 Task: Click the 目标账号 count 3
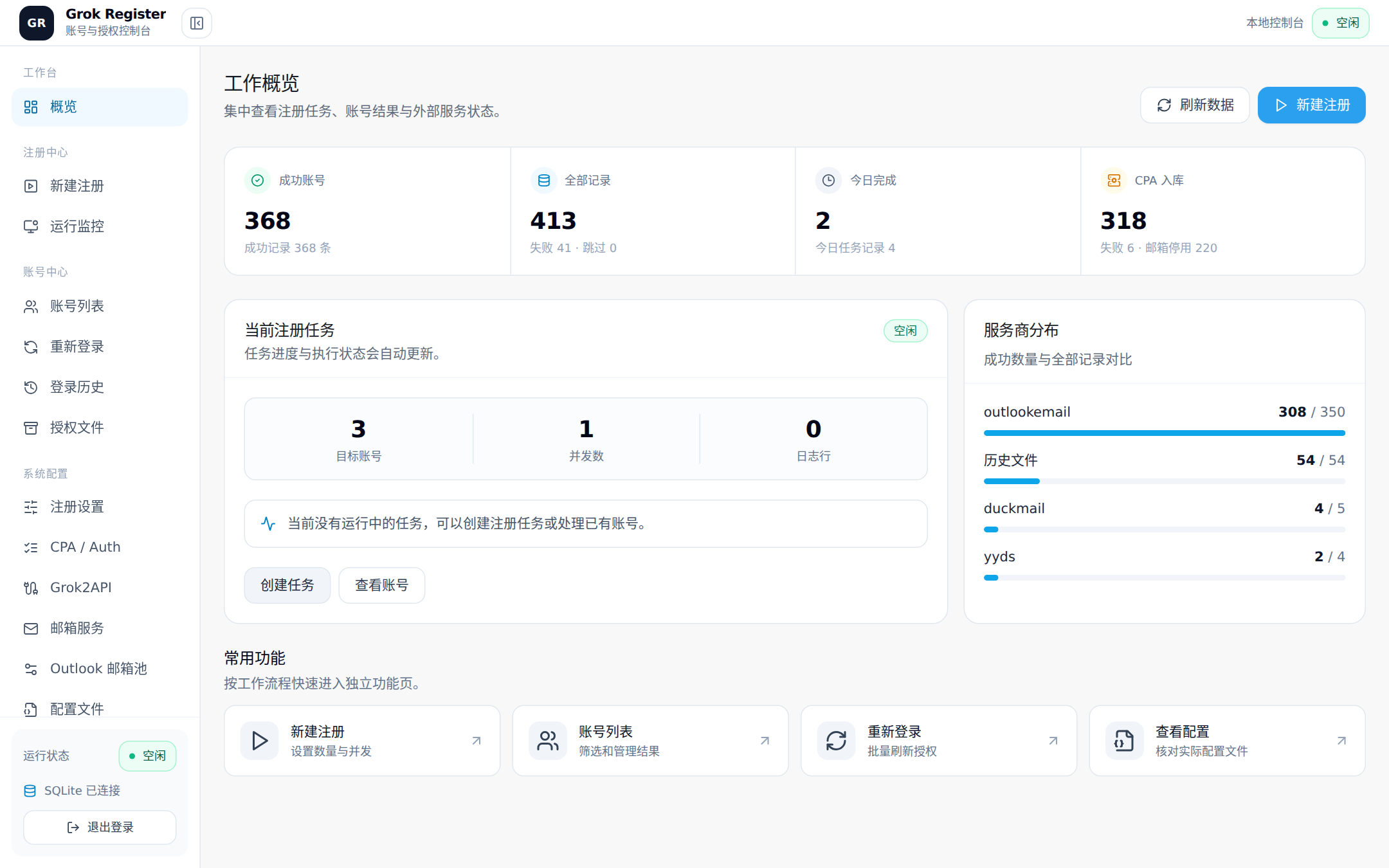click(x=359, y=429)
